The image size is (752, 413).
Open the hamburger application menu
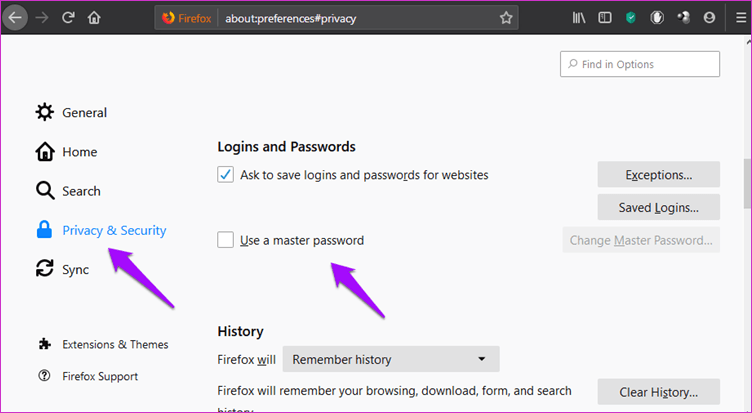741,18
